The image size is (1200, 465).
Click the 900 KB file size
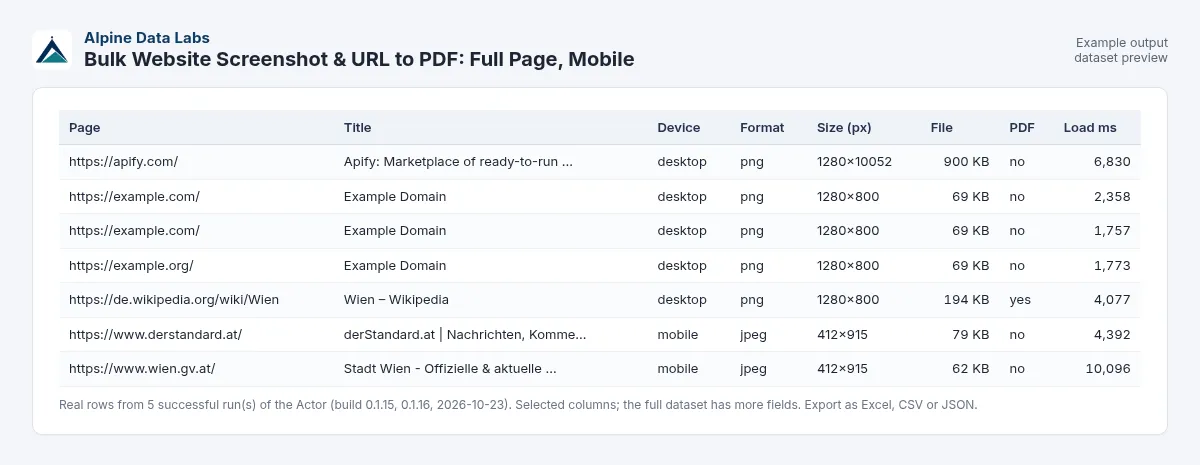pyautogui.click(x=966, y=162)
